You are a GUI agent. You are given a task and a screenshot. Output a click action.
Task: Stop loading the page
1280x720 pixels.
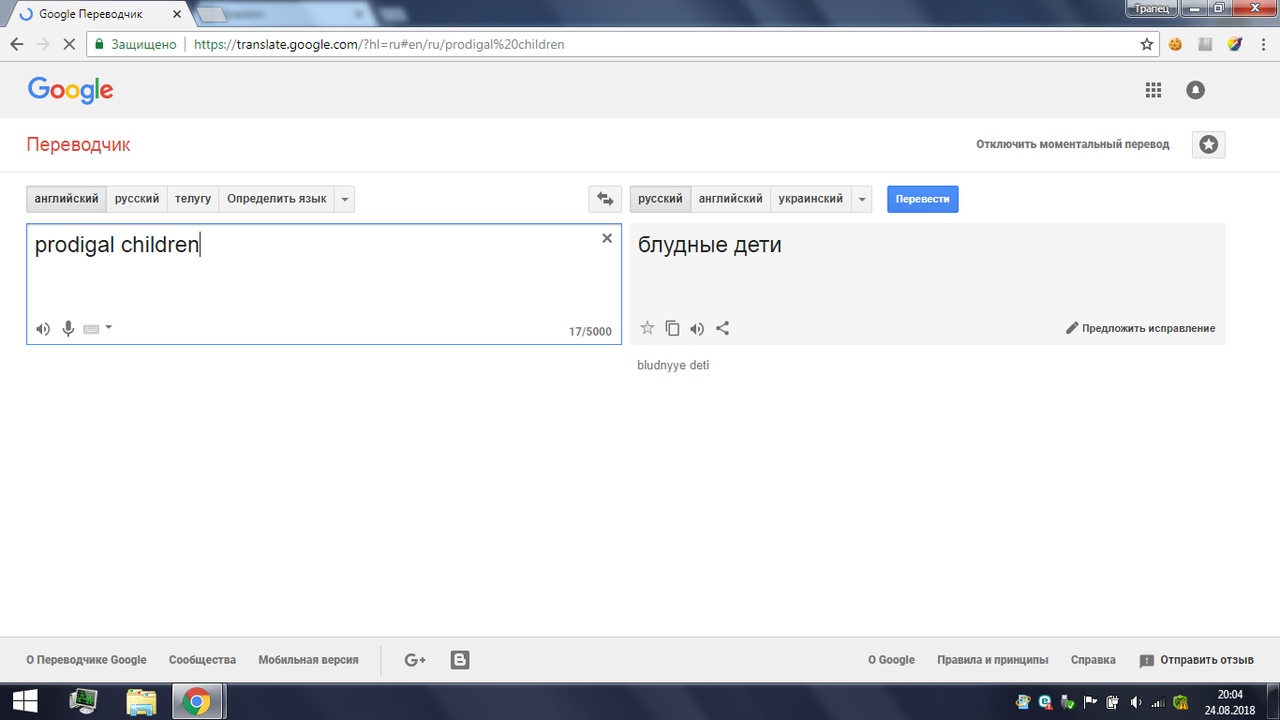click(69, 45)
